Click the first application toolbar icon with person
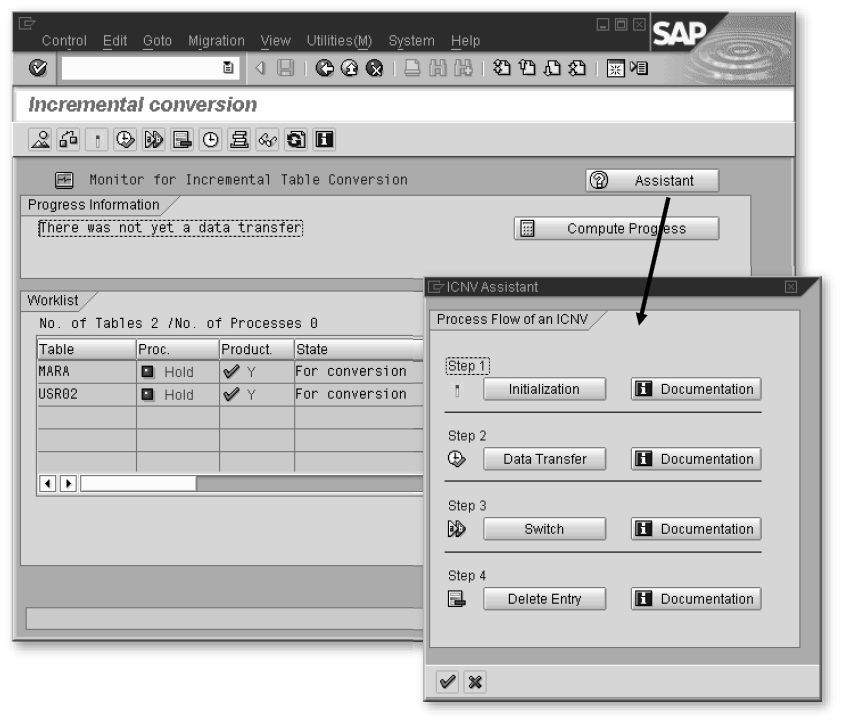This screenshot has height=723, width=845. click(x=40, y=140)
